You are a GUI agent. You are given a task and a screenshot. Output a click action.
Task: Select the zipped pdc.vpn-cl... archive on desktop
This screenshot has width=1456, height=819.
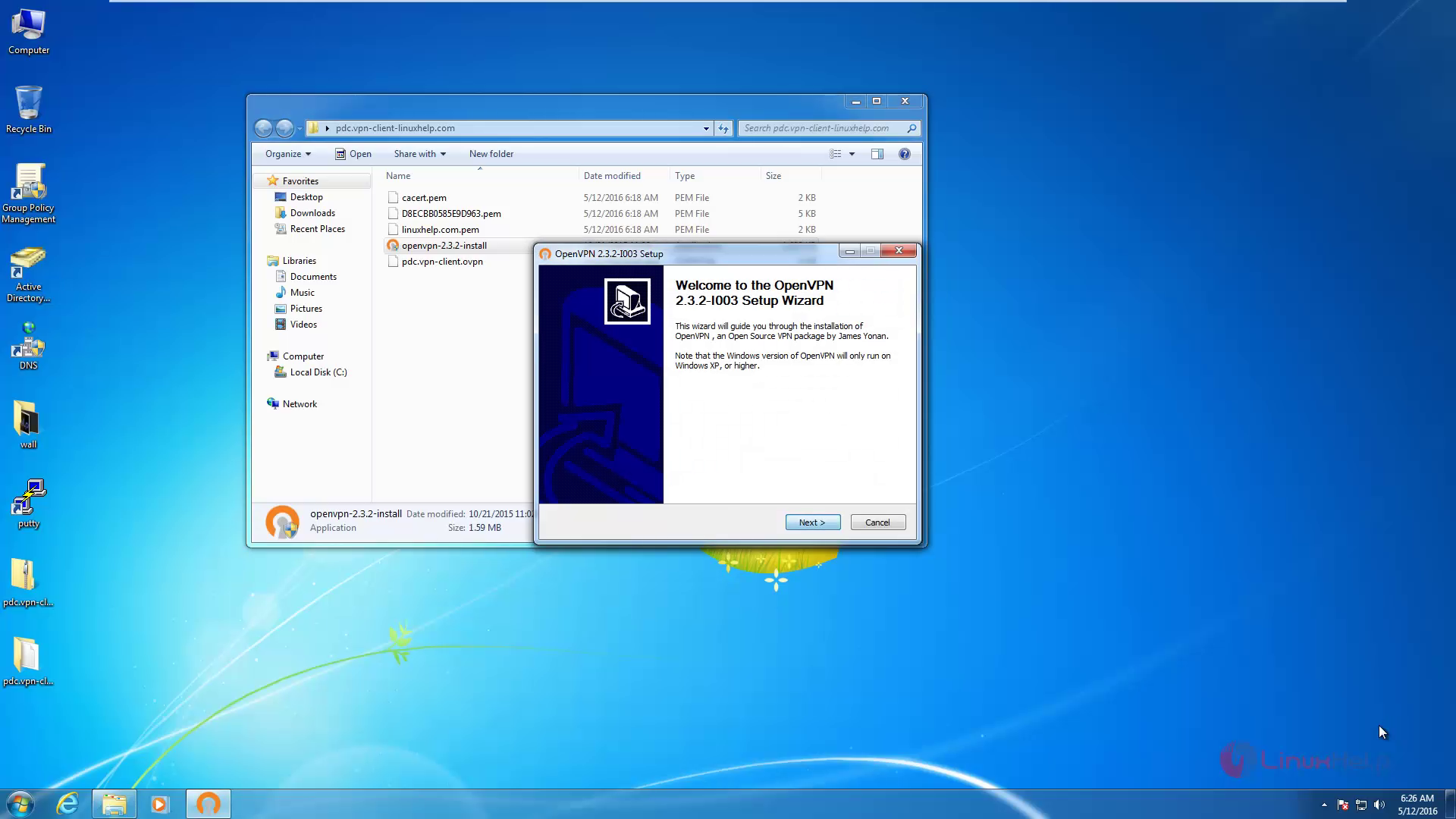click(28, 583)
